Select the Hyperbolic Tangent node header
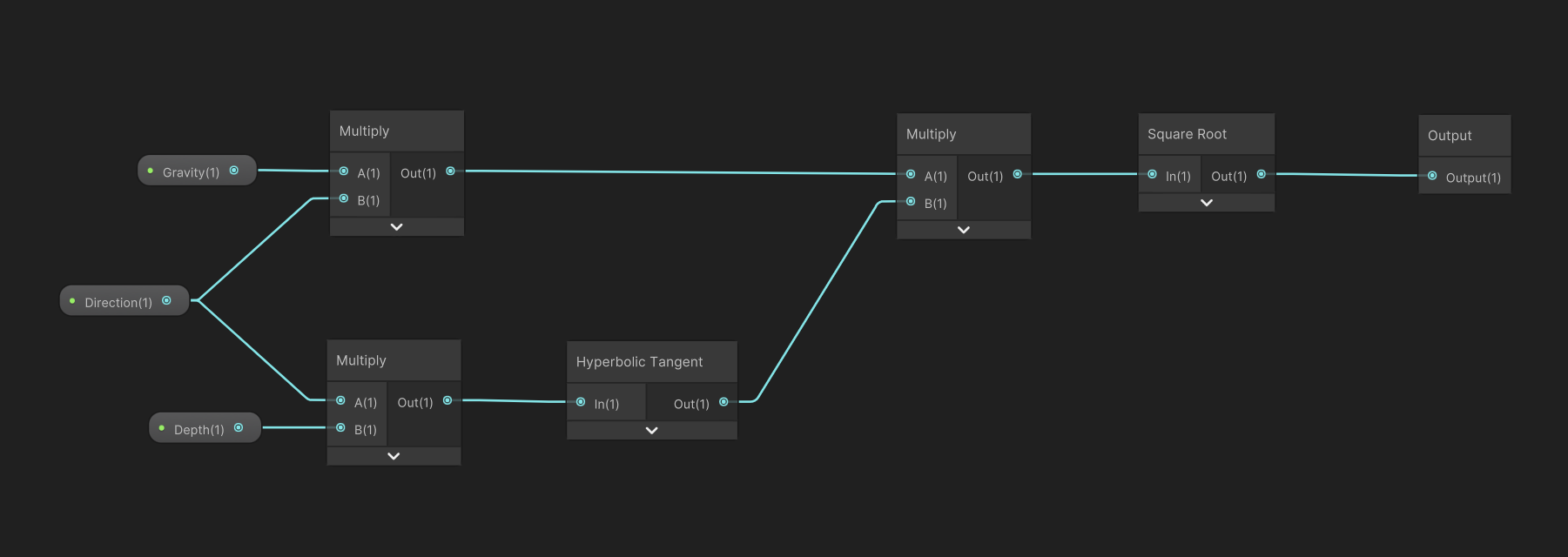Screen dimensions: 1568x557 (639, 362)
